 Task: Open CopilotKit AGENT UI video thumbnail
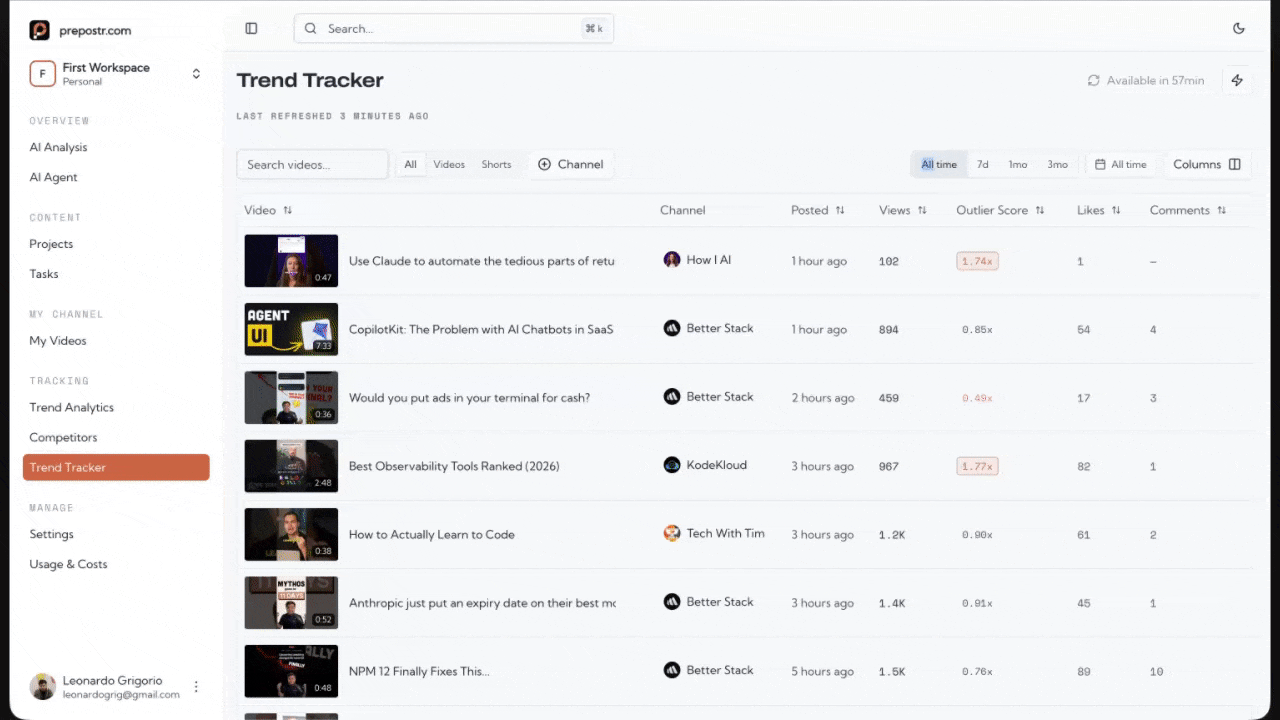pos(291,329)
